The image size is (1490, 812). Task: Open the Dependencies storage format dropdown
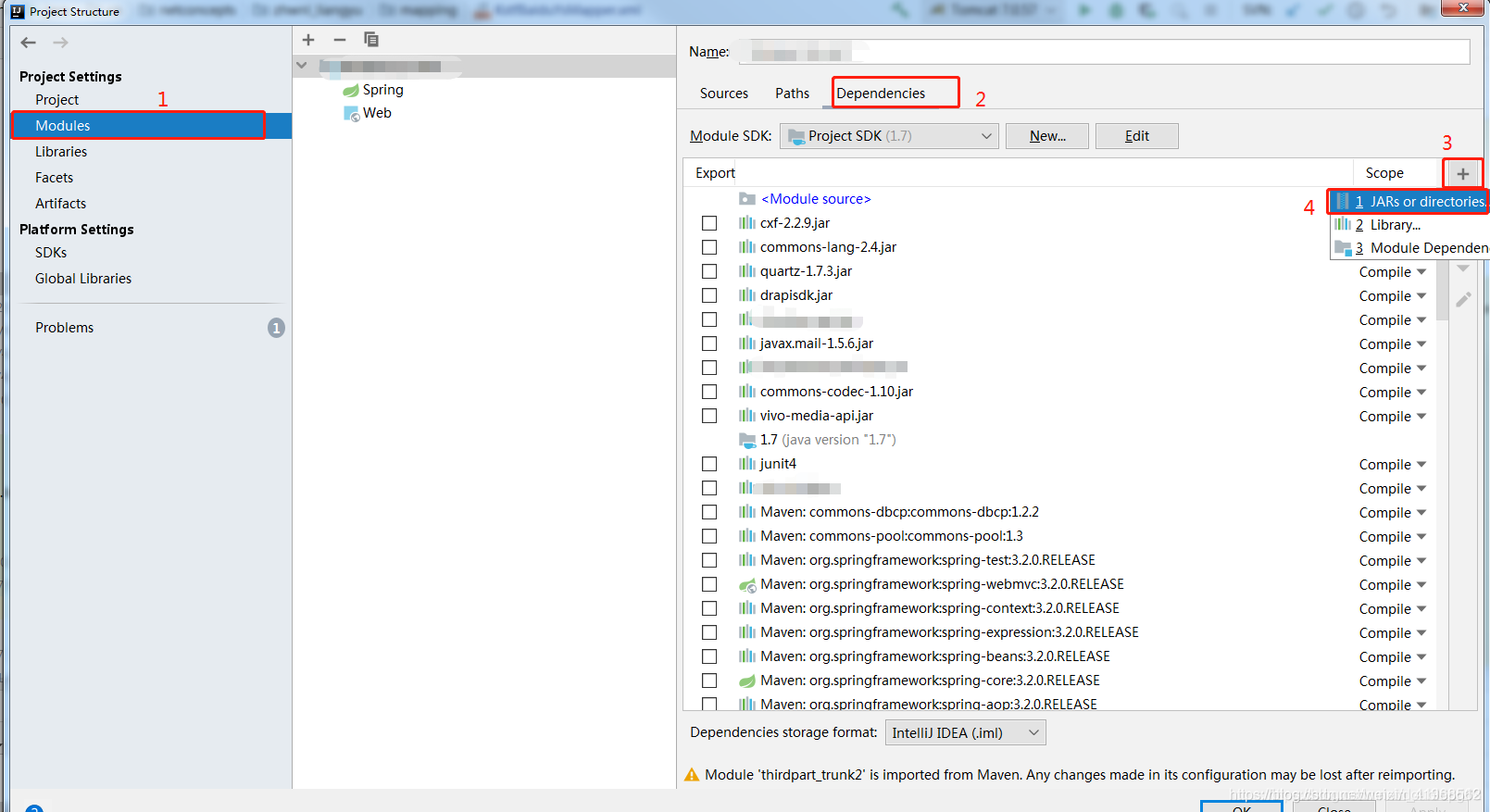[x=966, y=733]
